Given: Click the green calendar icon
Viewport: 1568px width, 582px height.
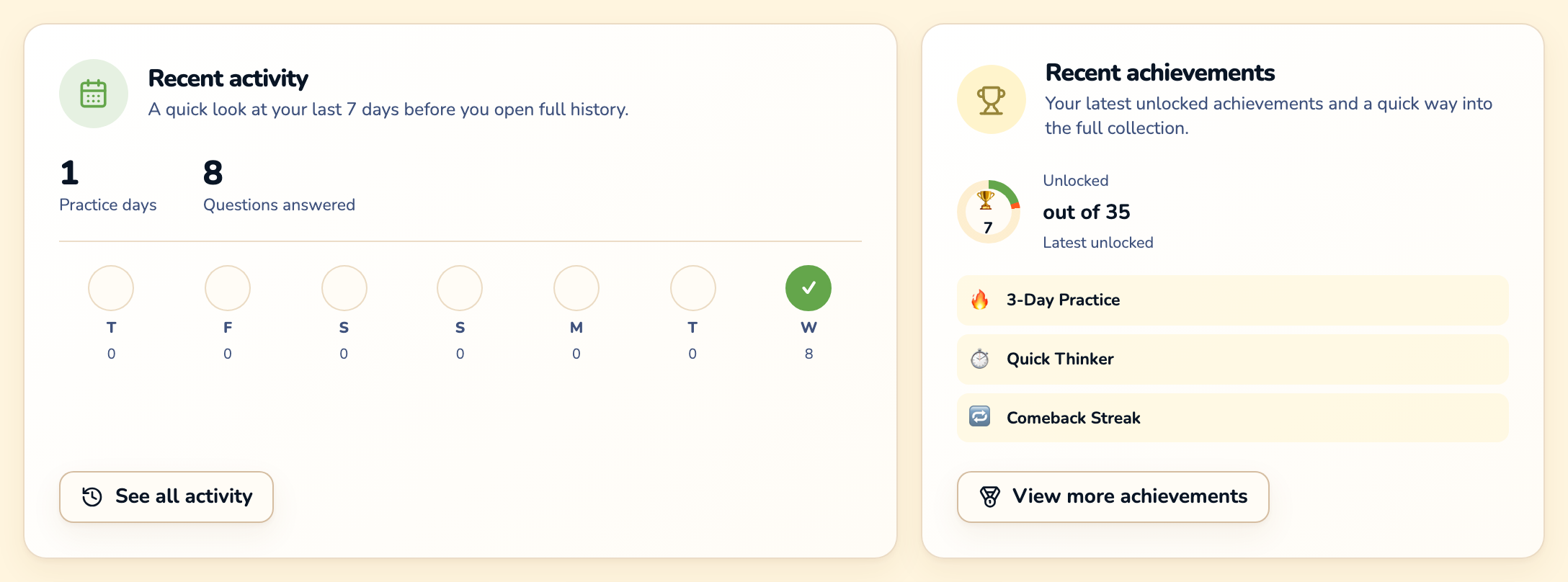Looking at the screenshot, I should [x=94, y=94].
